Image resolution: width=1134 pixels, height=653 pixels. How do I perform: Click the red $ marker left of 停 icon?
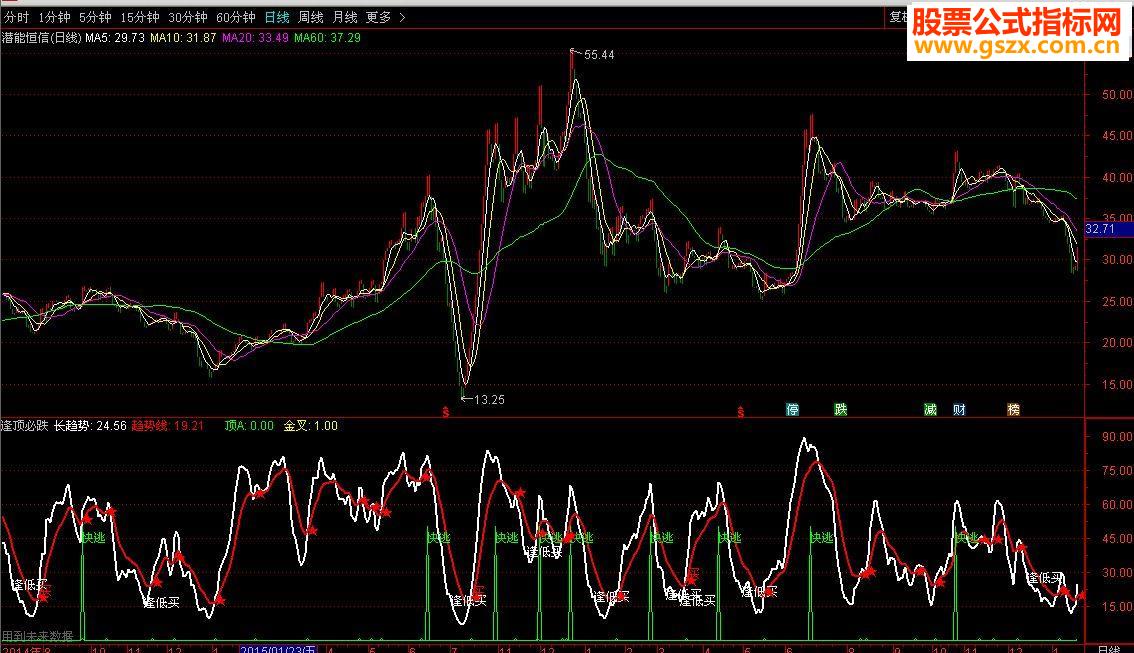[741, 412]
